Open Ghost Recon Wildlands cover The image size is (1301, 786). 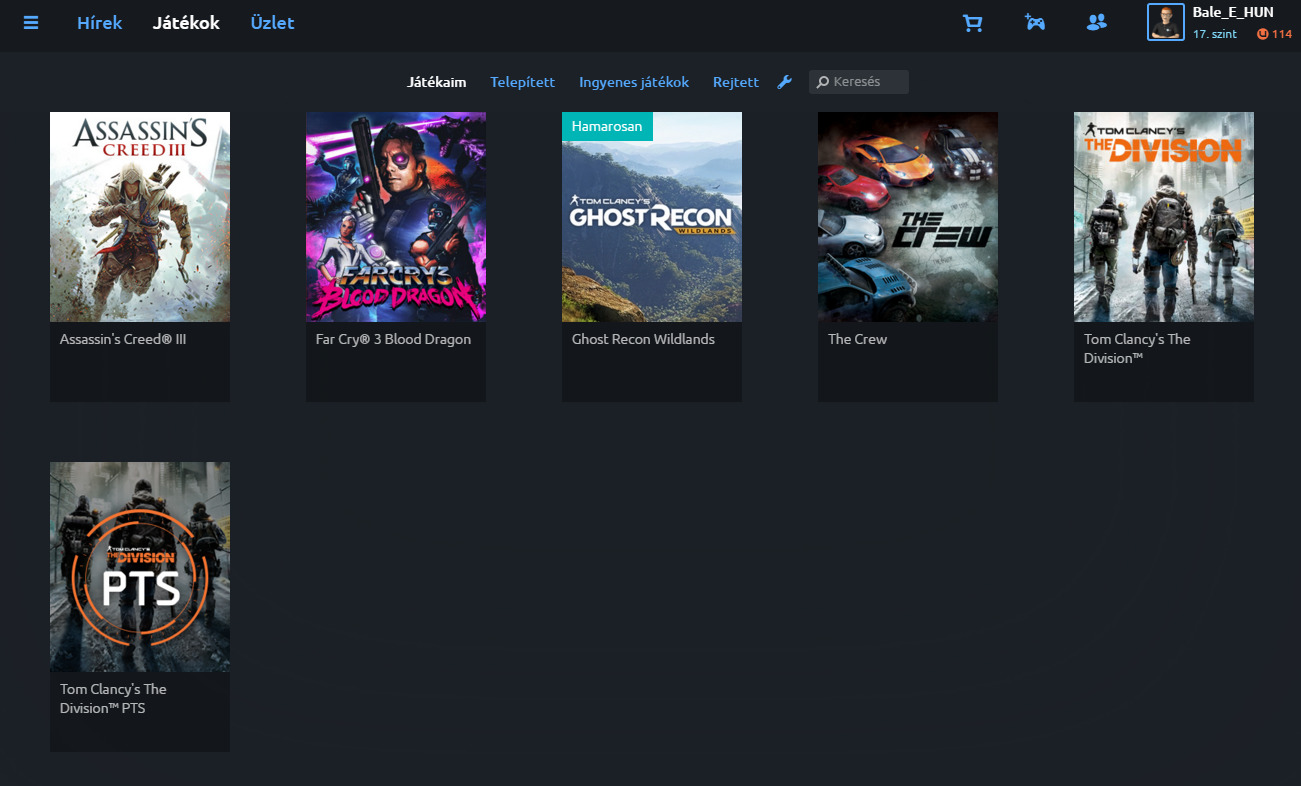(652, 217)
